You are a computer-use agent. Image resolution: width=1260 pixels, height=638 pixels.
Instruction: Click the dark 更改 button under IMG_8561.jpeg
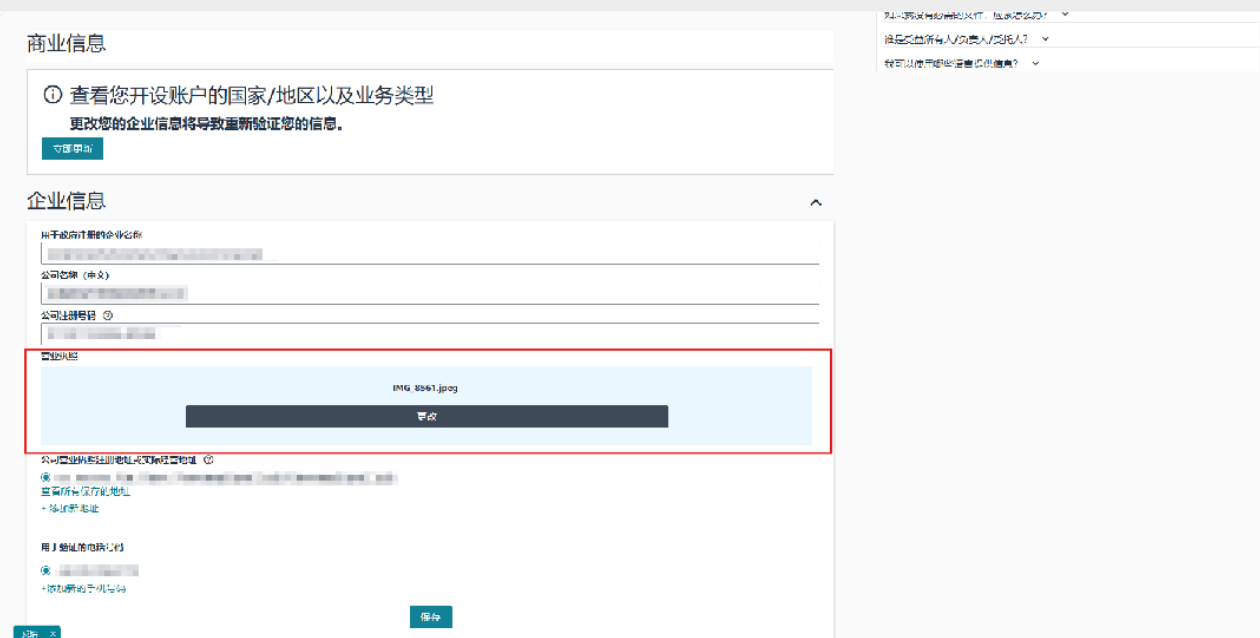pyautogui.click(x=427, y=417)
